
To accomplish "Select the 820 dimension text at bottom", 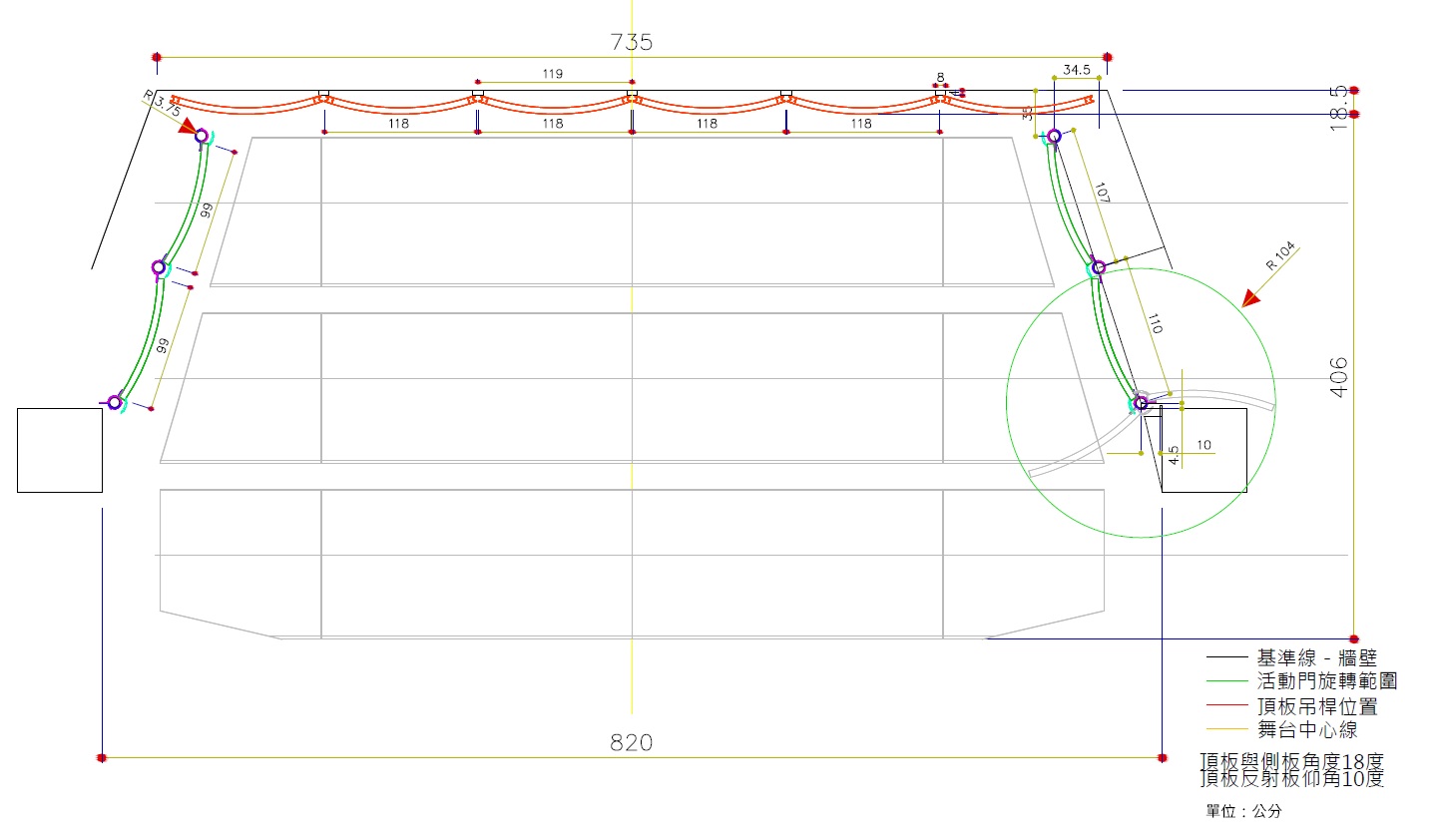I will 631,742.
